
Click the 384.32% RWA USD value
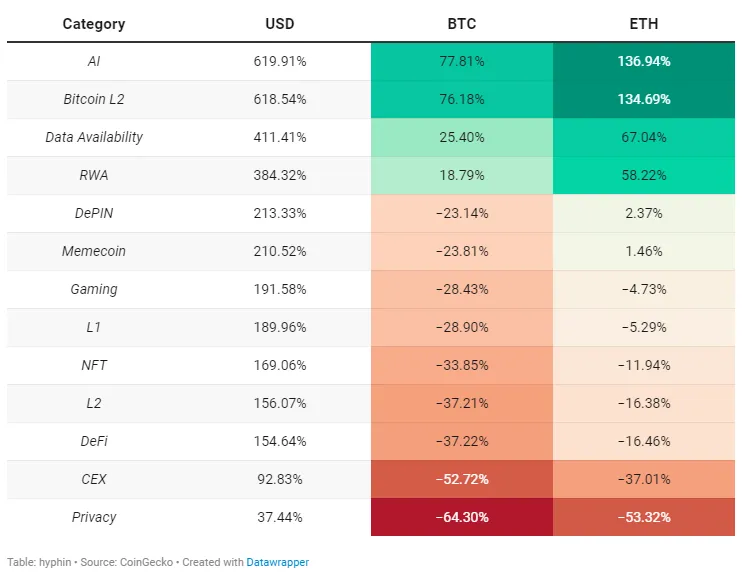(x=280, y=175)
